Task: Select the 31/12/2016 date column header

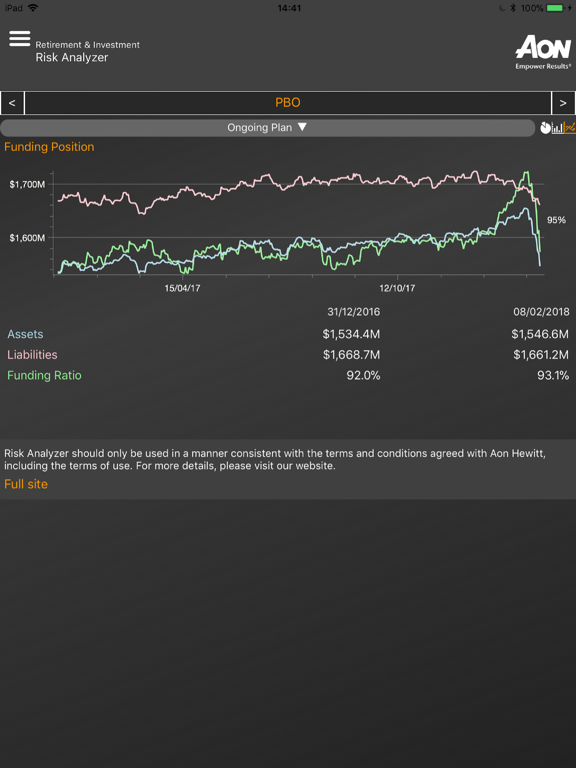Action: pos(353,312)
